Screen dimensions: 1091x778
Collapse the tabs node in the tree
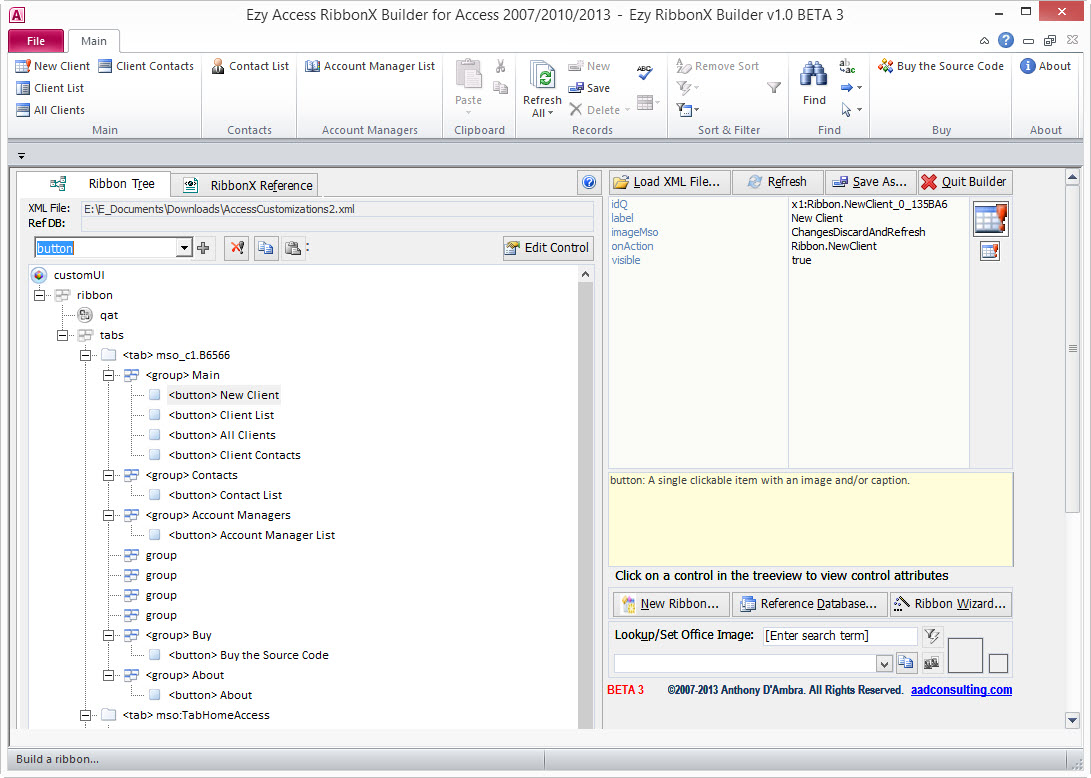[63, 335]
